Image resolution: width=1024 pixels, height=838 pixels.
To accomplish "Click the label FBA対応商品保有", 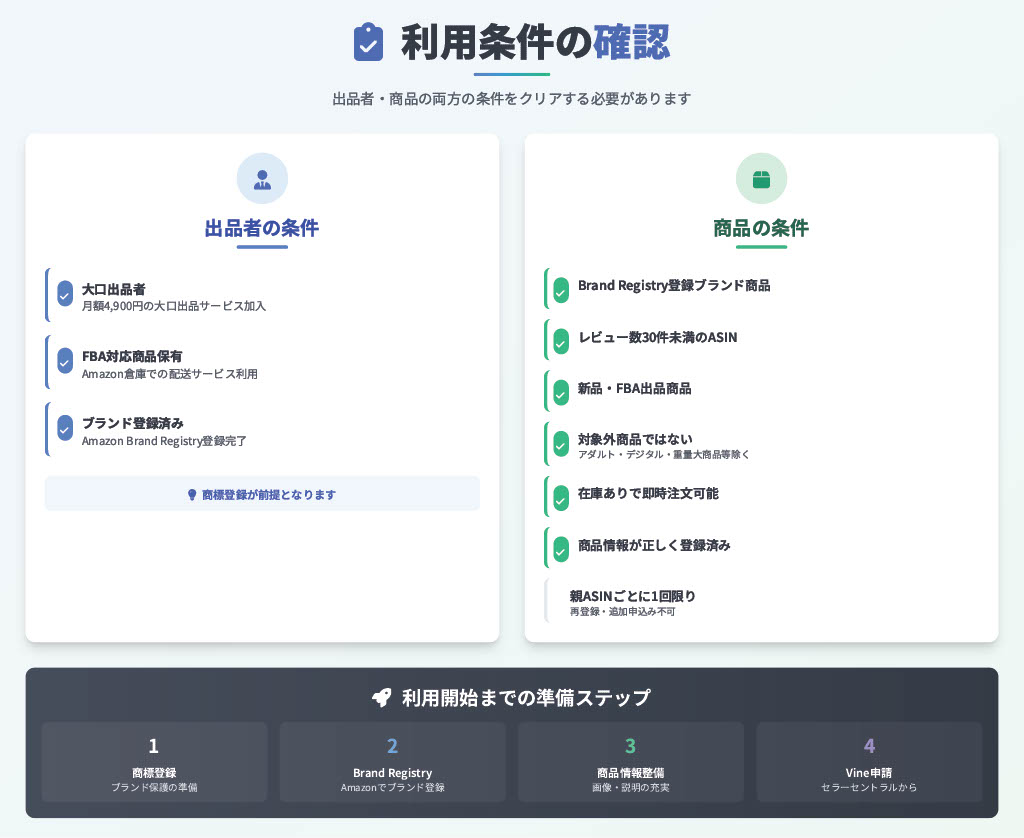I will (x=132, y=357).
